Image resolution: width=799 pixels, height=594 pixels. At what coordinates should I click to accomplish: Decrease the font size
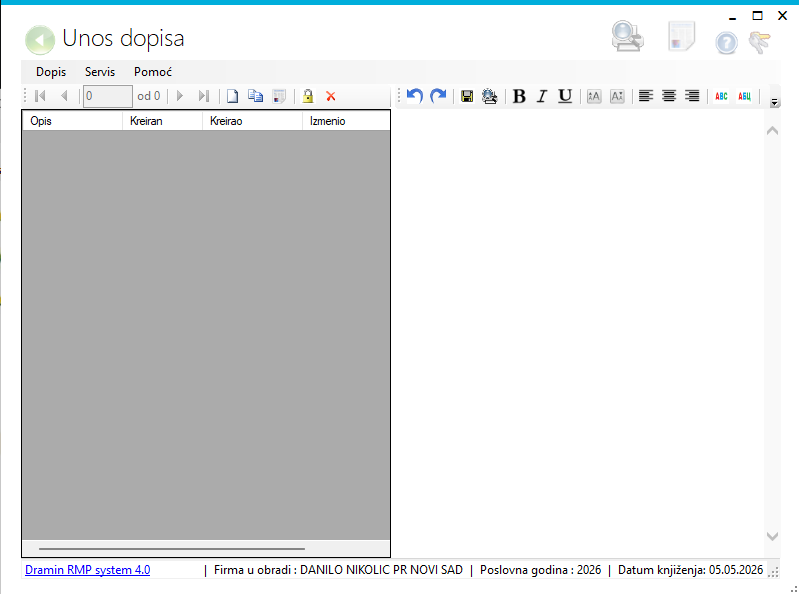coord(617,96)
